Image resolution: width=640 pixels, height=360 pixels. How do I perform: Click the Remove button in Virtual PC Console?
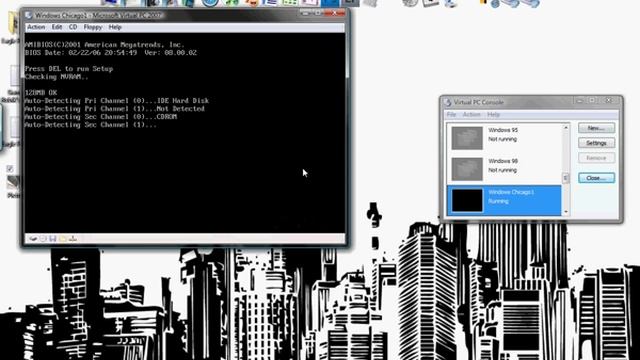(x=596, y=158)
